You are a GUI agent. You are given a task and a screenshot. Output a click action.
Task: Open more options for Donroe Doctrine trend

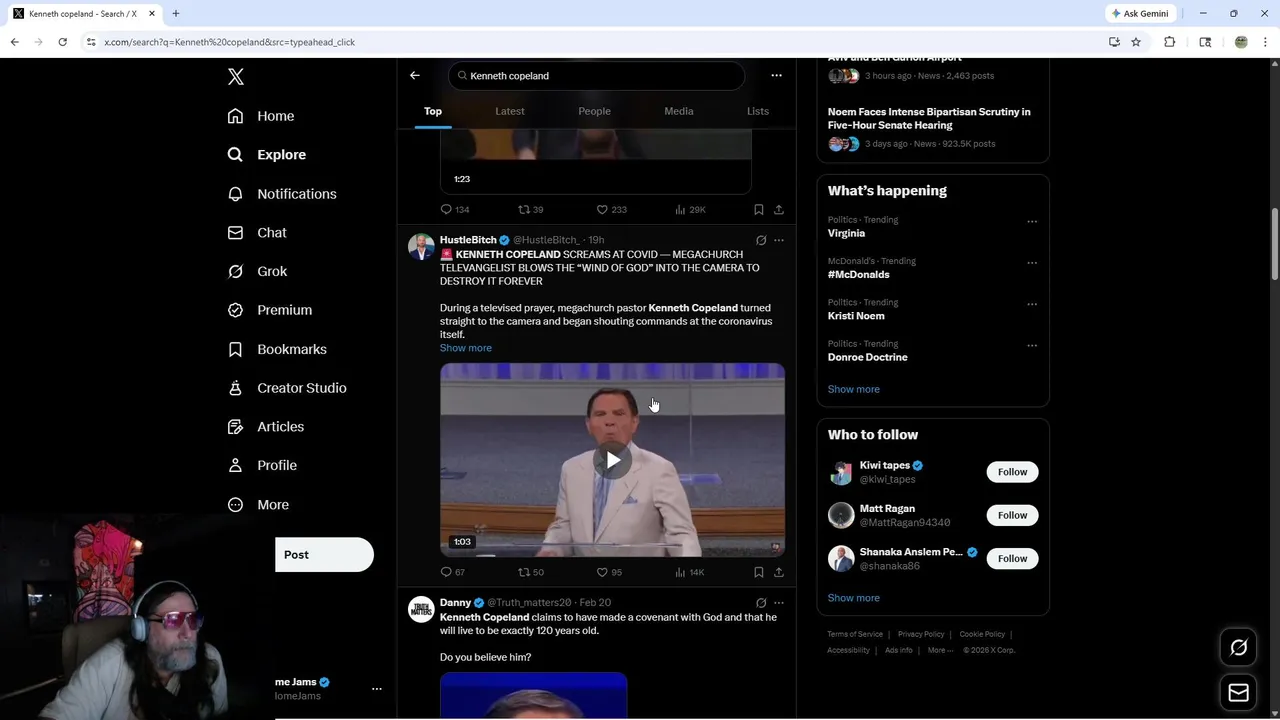(x=1032, y=346)
